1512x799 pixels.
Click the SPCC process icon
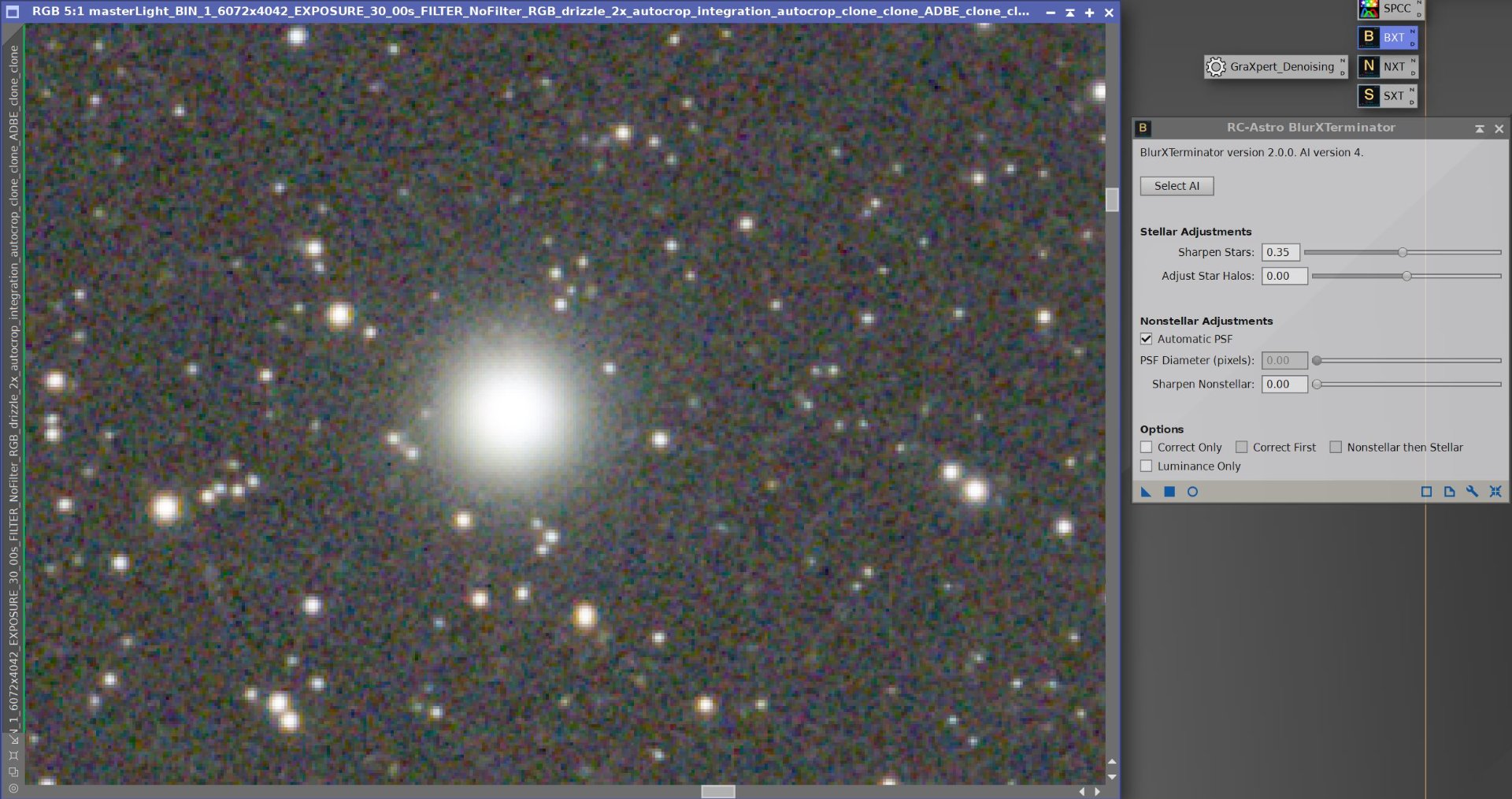tap(1386, 9)
